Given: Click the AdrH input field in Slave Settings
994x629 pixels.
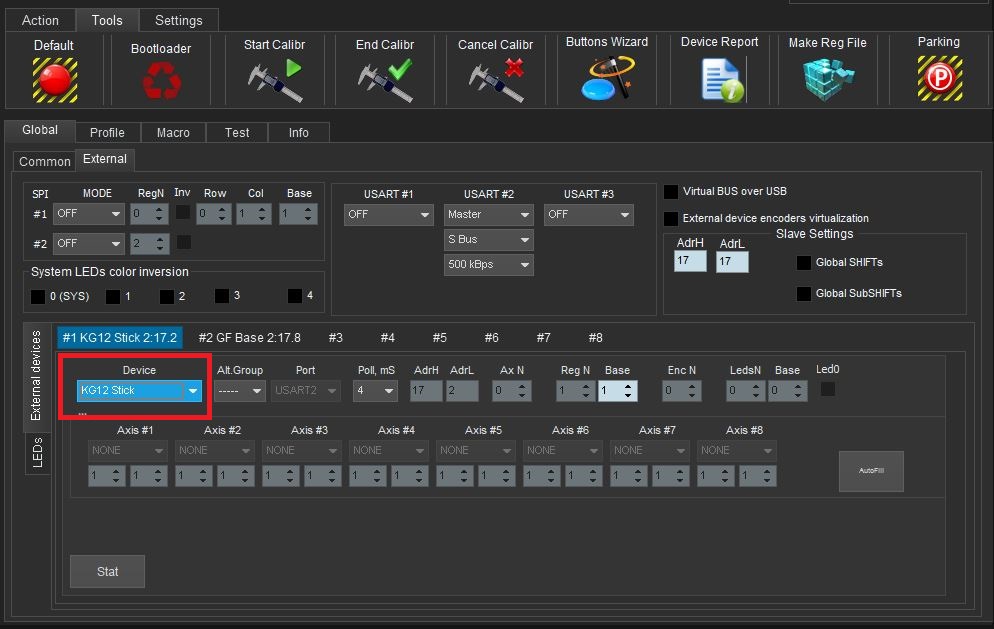Looking at the screenshot, I should click(x=690, y=261).
